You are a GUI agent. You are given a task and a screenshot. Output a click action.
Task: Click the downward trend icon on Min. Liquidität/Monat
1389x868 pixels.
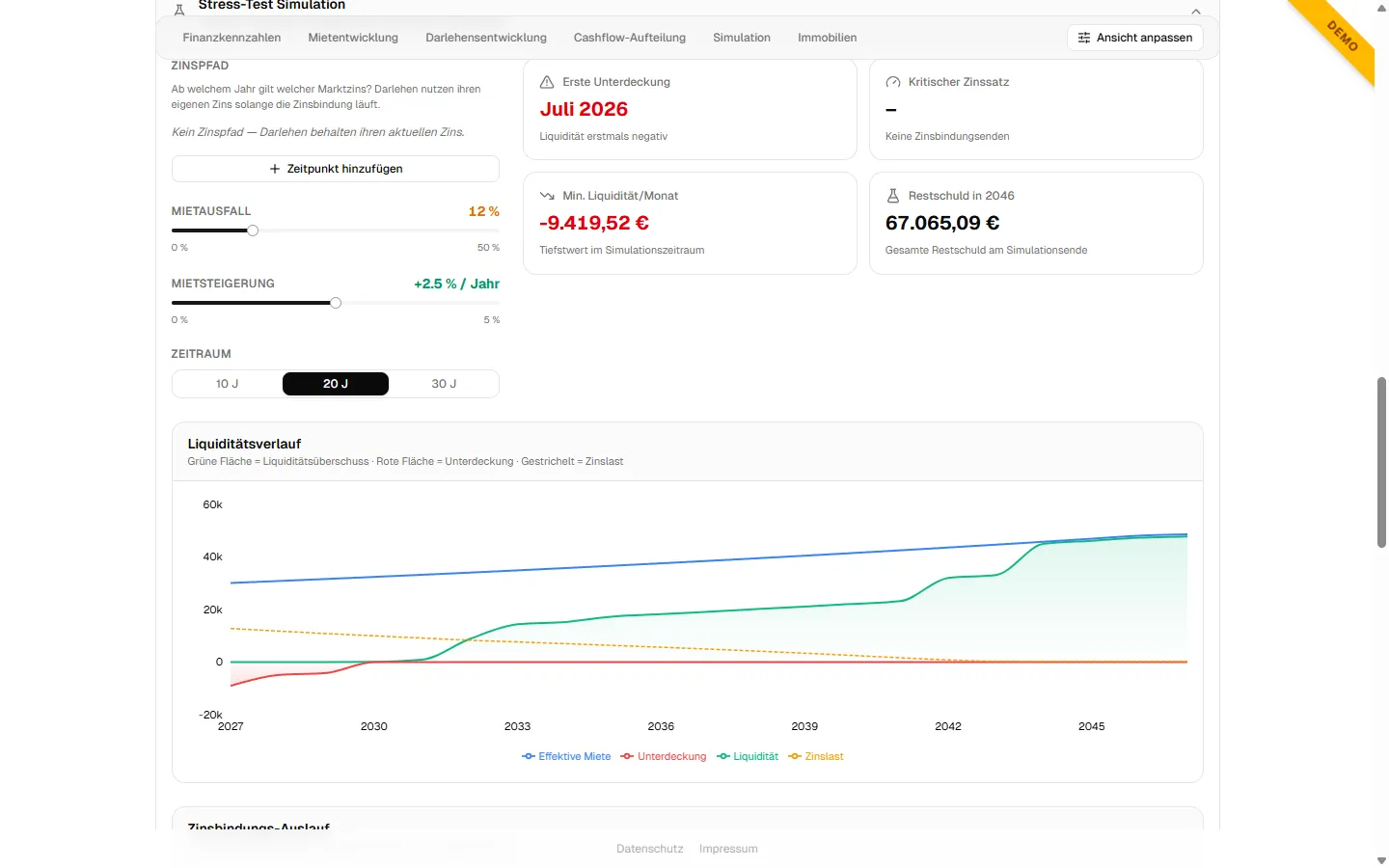547,196
